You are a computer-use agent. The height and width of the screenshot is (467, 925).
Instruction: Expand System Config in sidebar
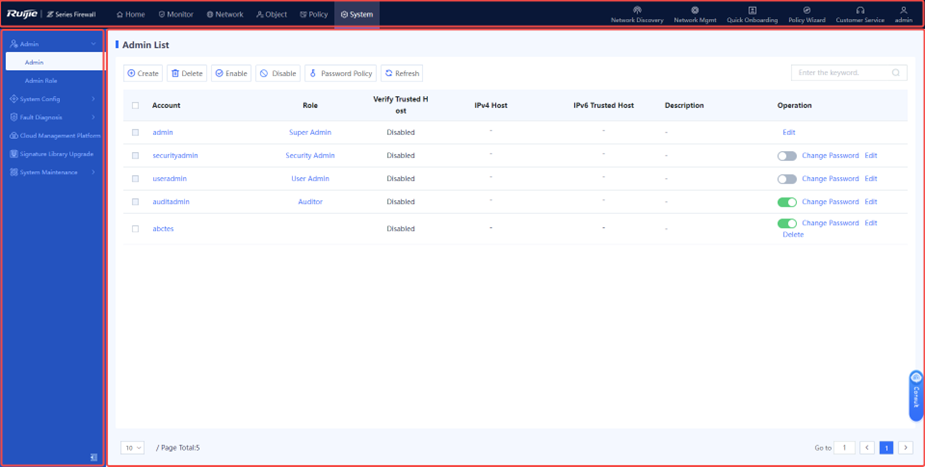93,99
